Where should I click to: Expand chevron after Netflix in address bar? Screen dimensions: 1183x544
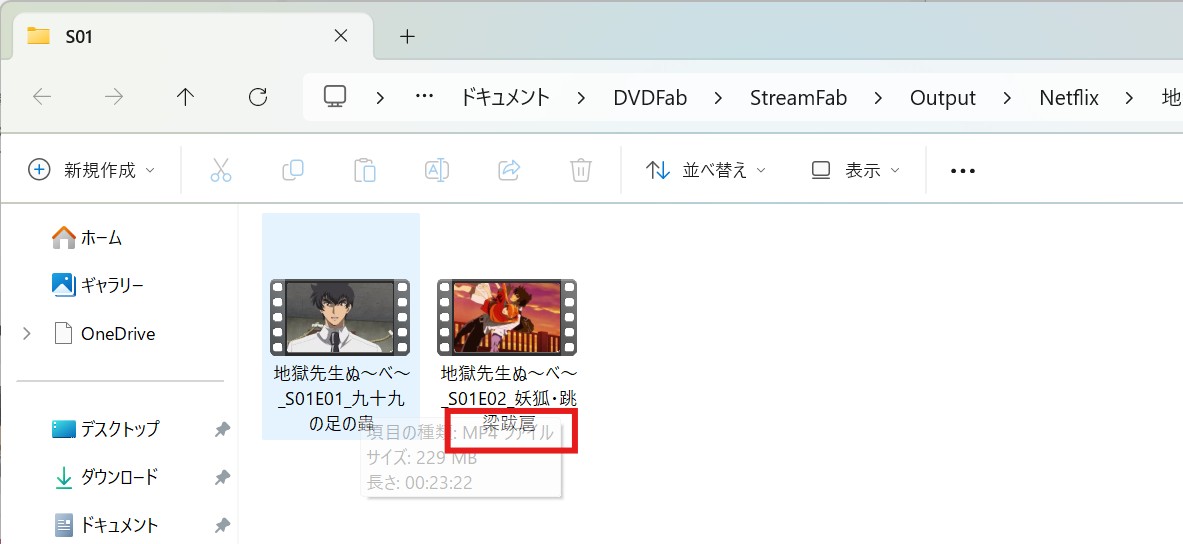1129,97
